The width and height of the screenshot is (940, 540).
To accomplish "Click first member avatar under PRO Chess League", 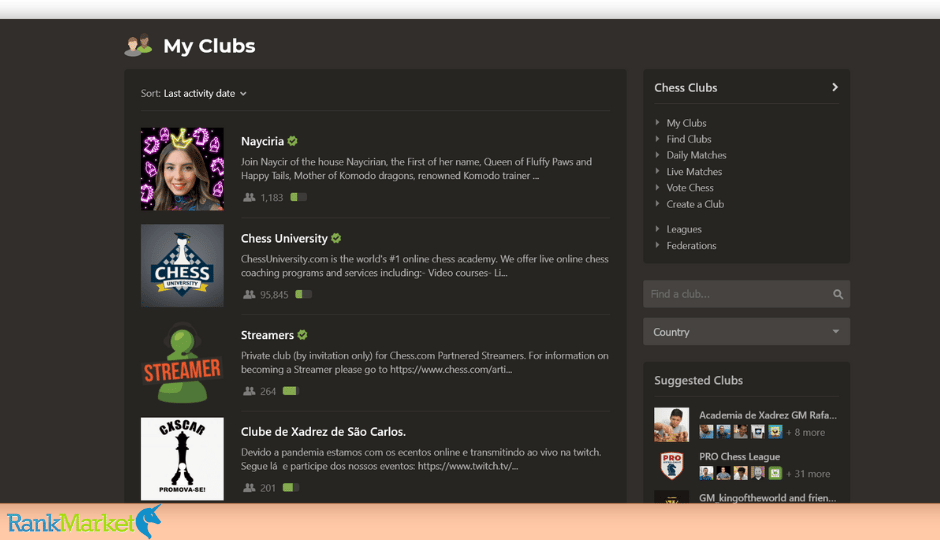I will (x=706, y=473).
